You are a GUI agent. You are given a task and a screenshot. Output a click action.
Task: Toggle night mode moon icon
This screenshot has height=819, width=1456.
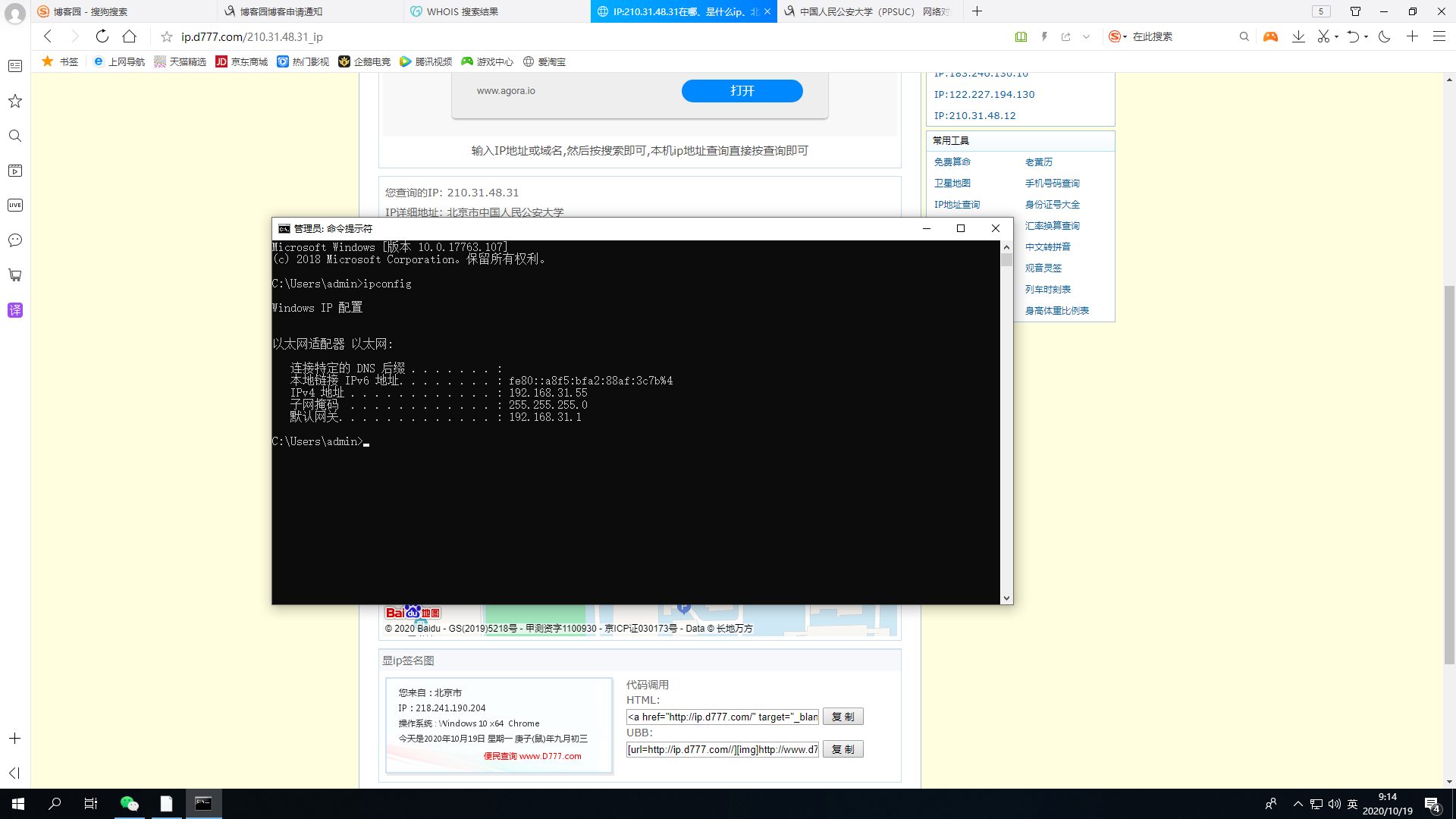tap(1384, 36)
